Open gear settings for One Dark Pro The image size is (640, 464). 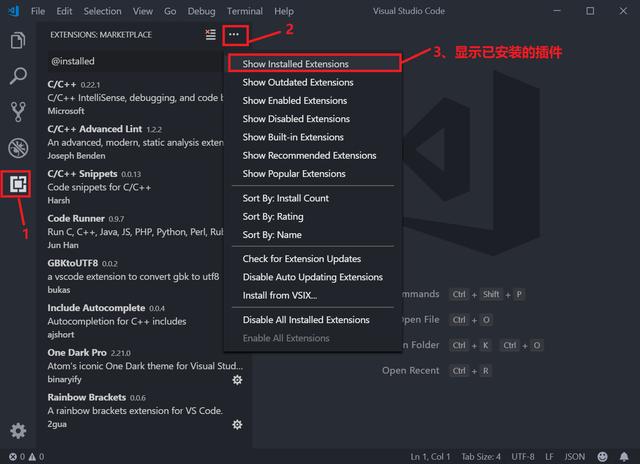(x=237, y=380)
